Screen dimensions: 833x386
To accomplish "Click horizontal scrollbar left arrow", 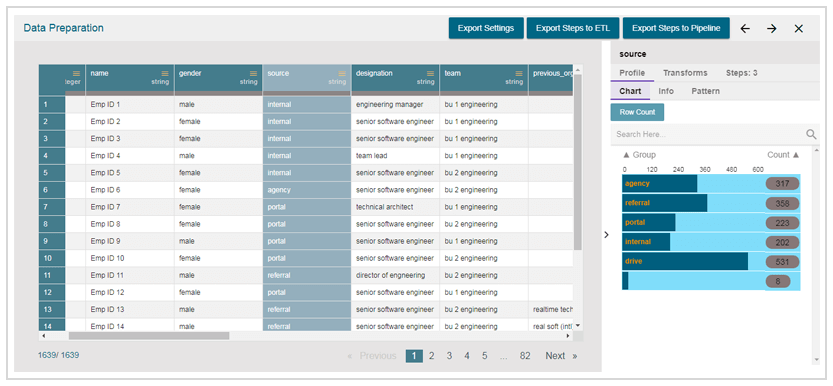I will pyautogui.click(x=43, y=336).
